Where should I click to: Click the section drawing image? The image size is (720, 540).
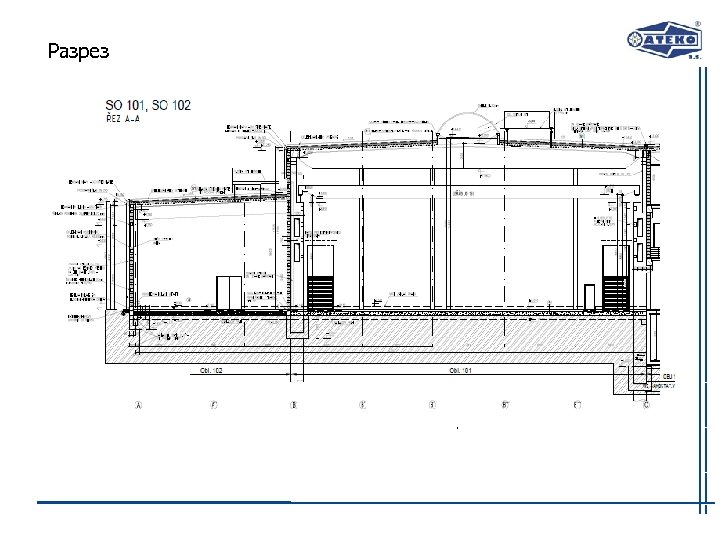pos(363,254)
